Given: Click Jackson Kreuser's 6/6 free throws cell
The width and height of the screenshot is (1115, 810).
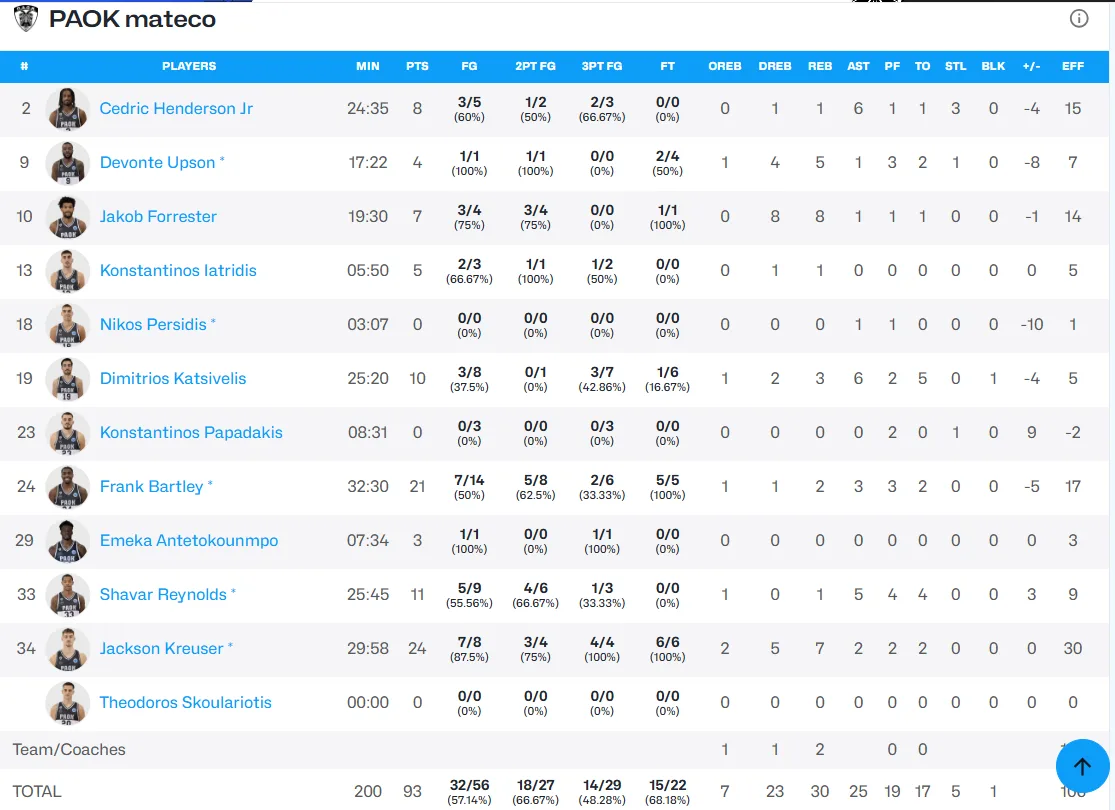Looking at the screenshot, I should coord(667,649).
